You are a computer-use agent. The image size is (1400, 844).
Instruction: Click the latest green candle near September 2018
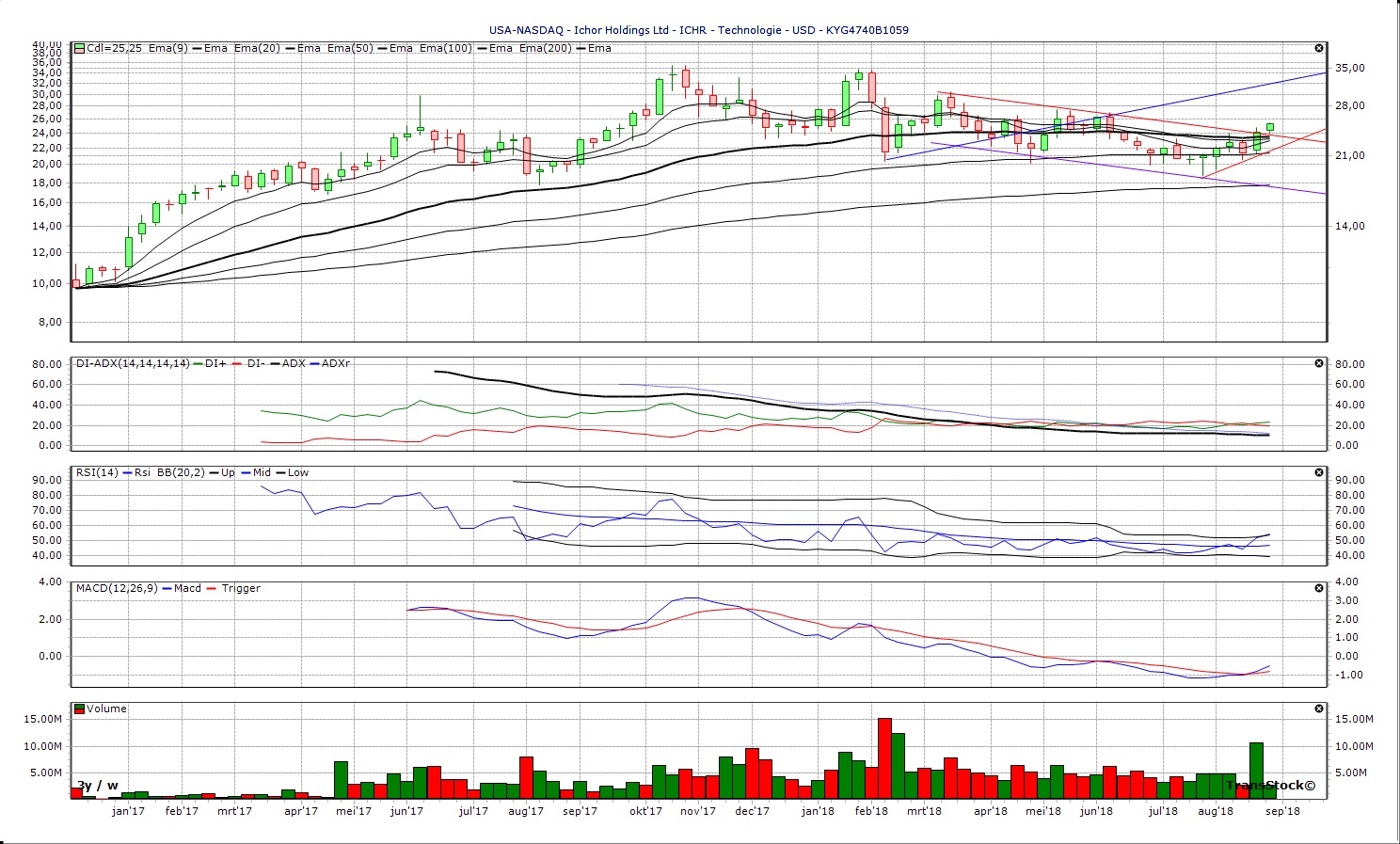pos(1270,127)
